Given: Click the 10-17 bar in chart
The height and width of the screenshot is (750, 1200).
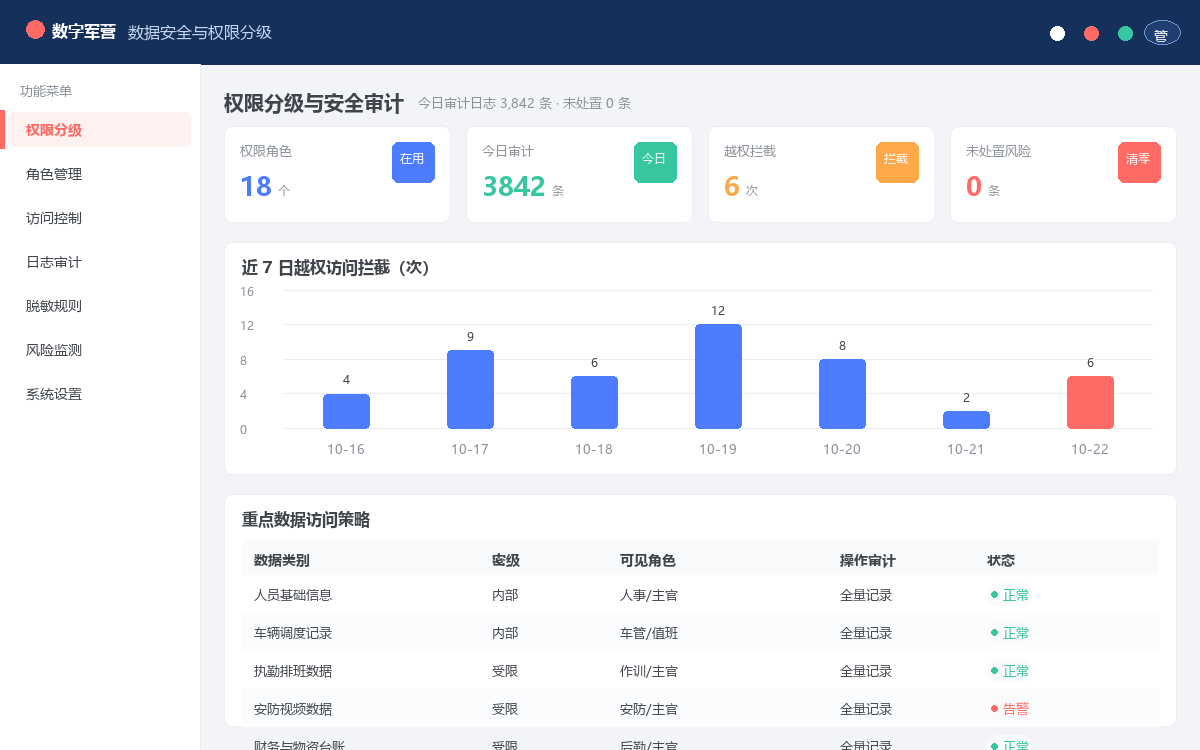Looking at the screenshot, I should 470,389.
